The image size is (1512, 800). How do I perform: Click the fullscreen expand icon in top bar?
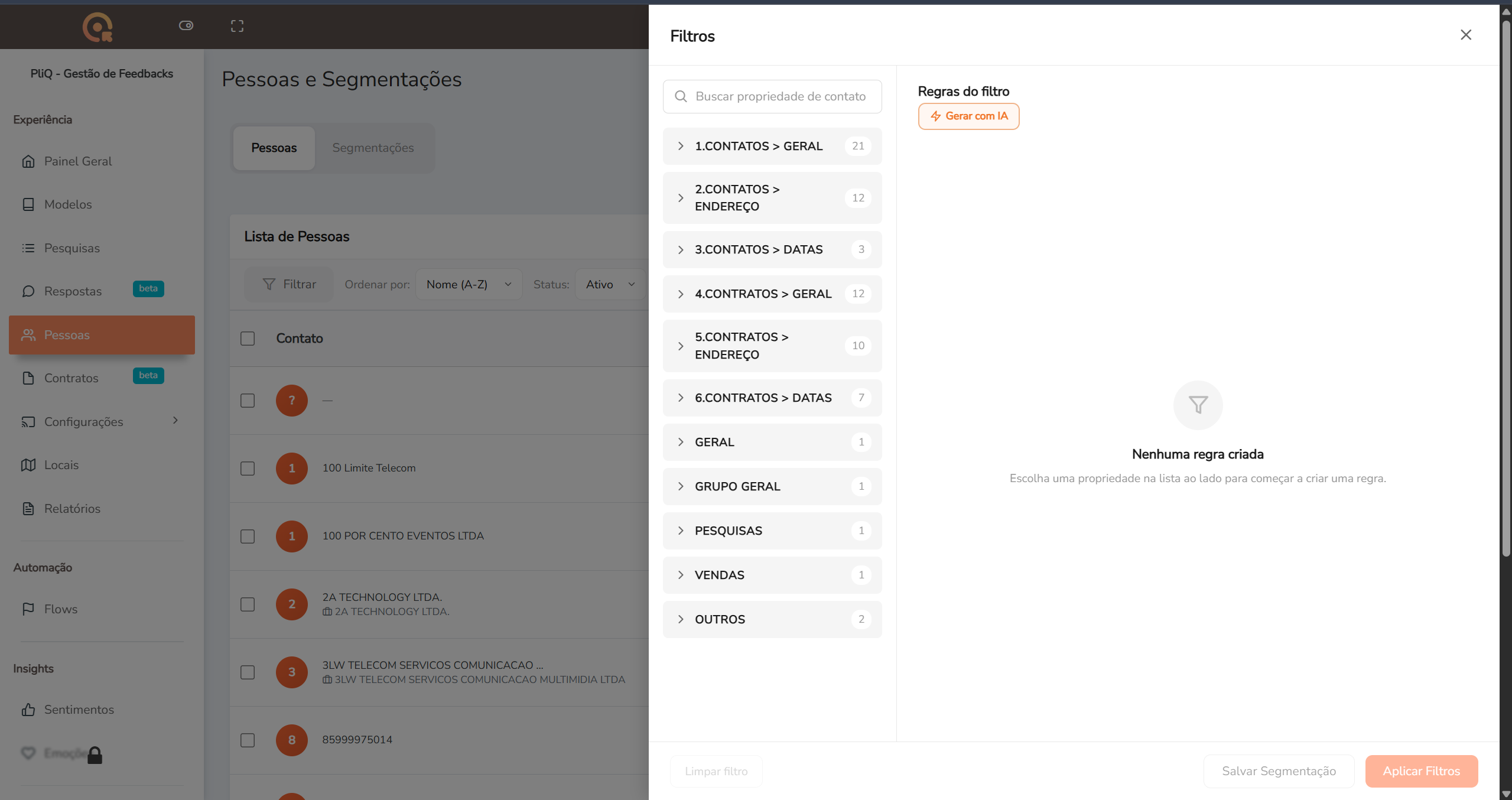click(237, 26)
